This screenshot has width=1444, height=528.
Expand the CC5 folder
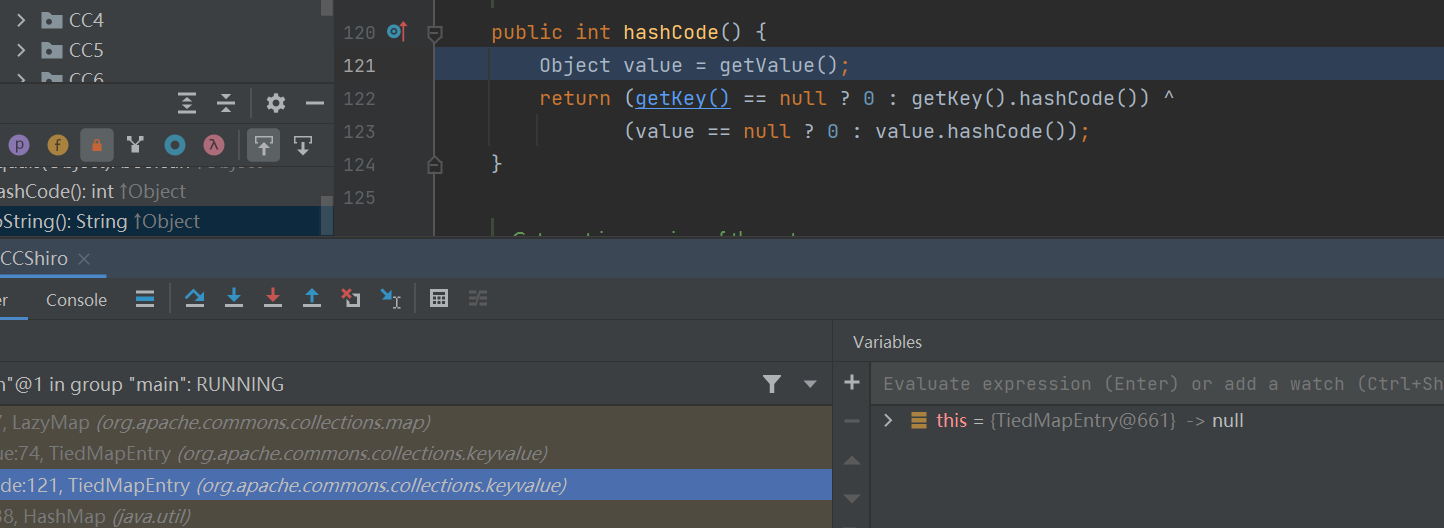pyautogui.click(x=20, y=50)
